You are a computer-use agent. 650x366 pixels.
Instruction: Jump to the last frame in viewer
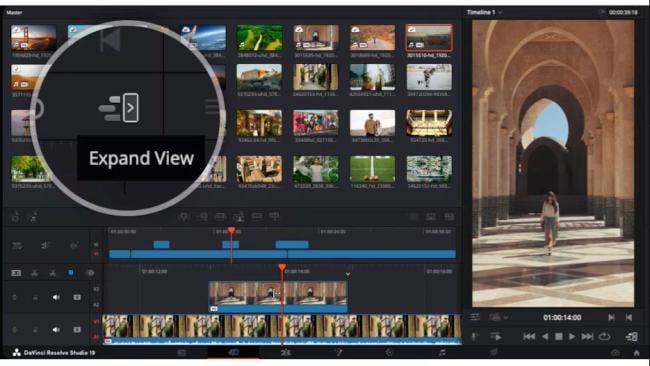(587, 337)
